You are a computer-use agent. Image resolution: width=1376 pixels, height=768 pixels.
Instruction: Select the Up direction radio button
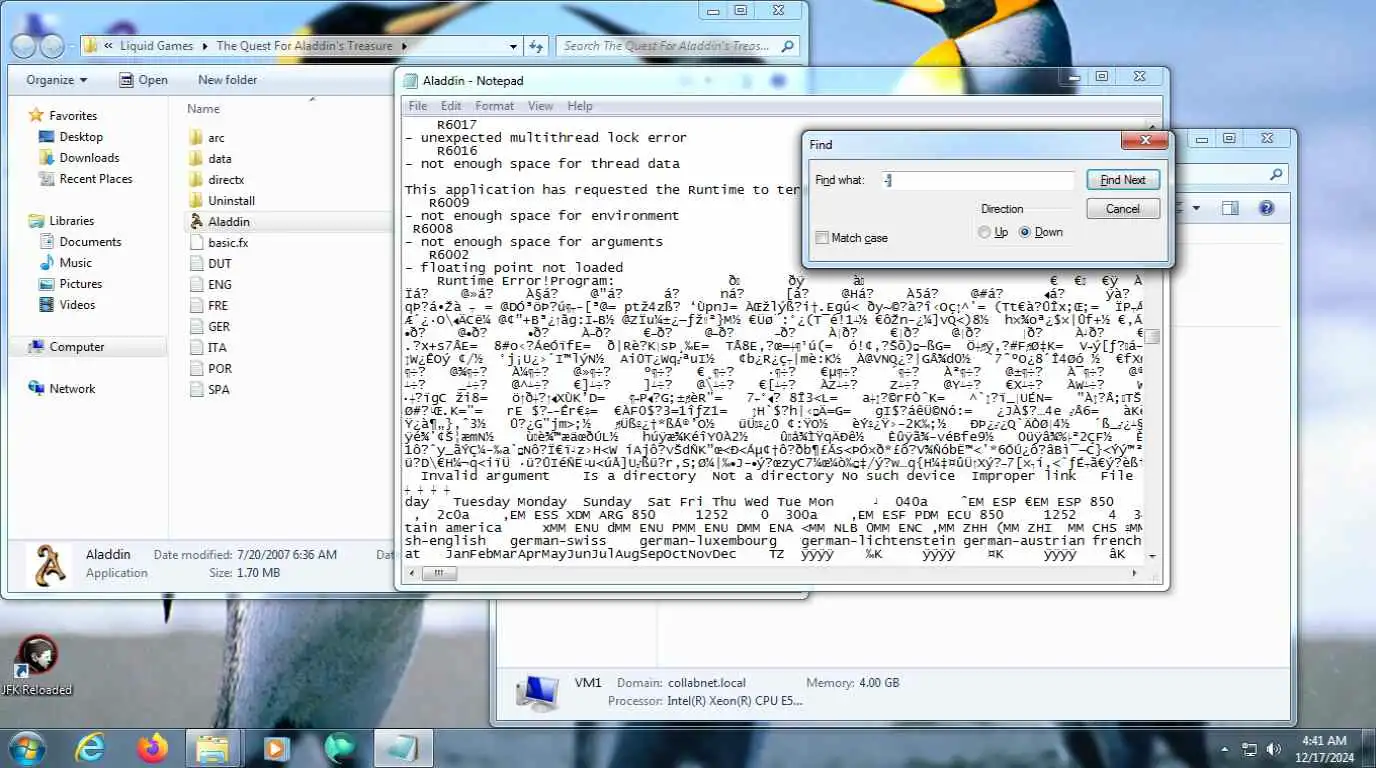point(985,232)
